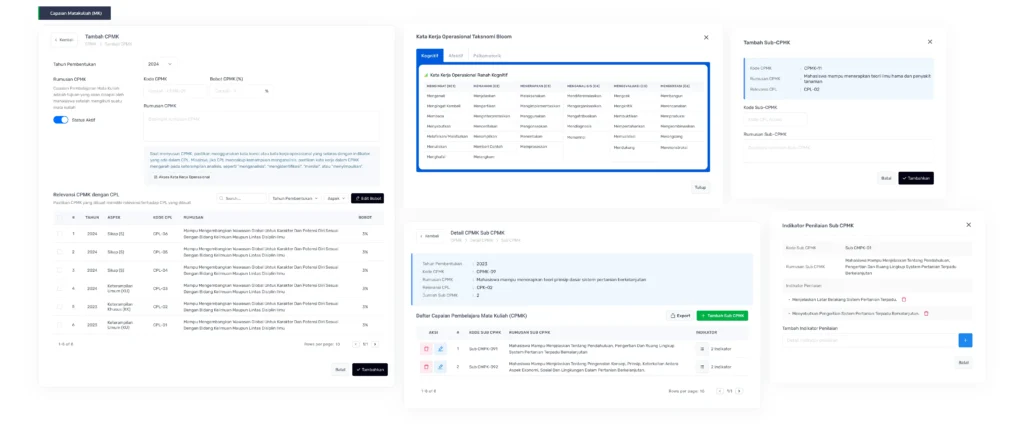Image resolution: width=1024 pixels, height=432 pixels.
Task: Go to previous page in Tambah CPMK table
Action: [x=356, y=344]
